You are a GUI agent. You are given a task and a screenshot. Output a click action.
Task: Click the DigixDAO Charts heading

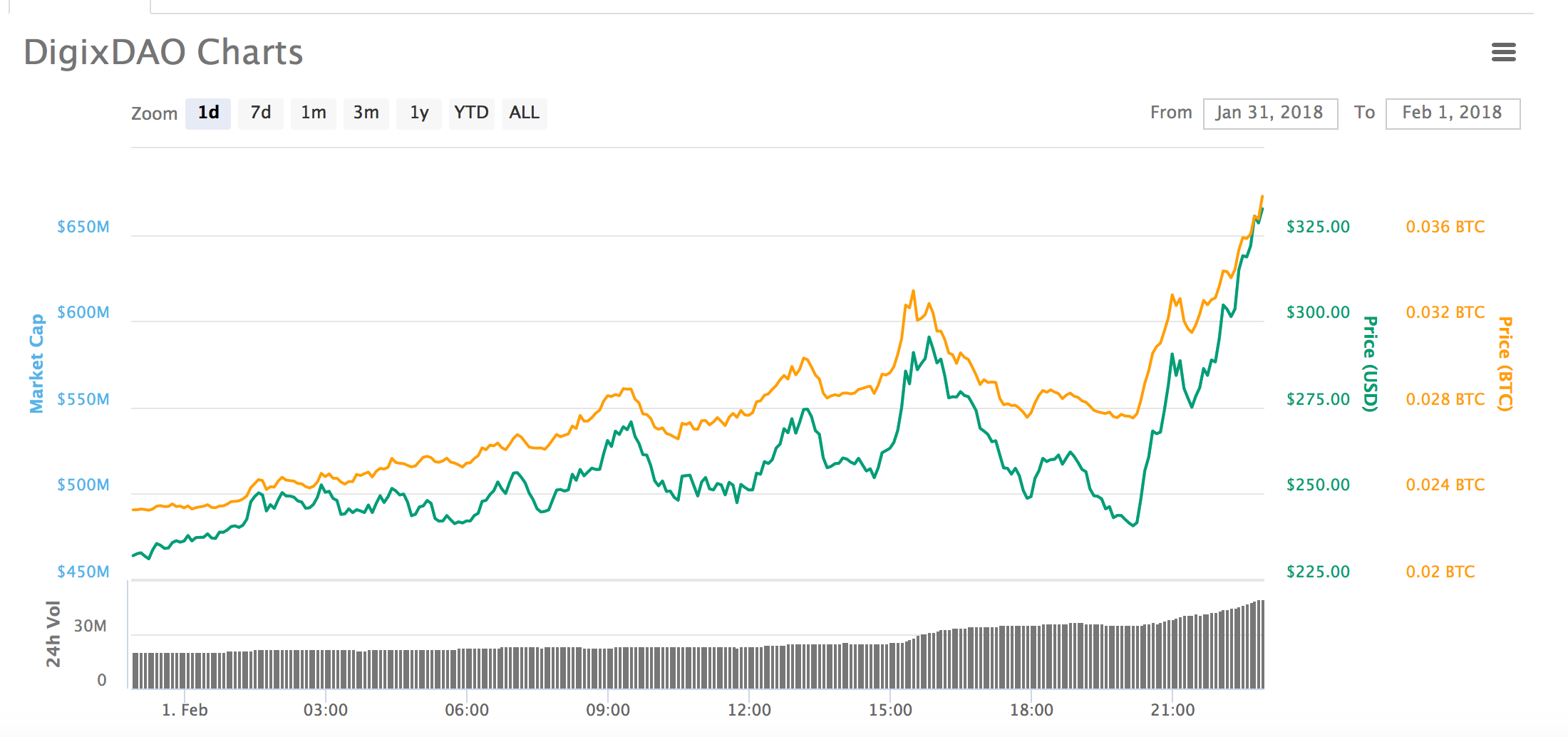pos(163,52)
